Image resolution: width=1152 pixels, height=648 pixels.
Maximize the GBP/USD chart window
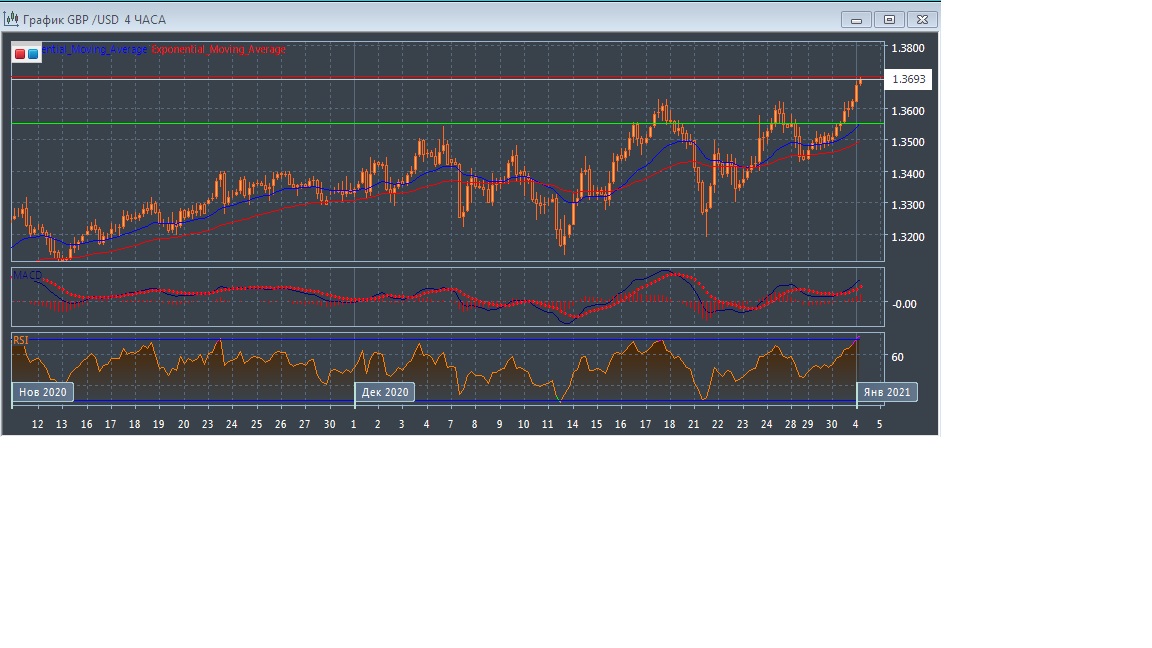(x=889, y=19)
